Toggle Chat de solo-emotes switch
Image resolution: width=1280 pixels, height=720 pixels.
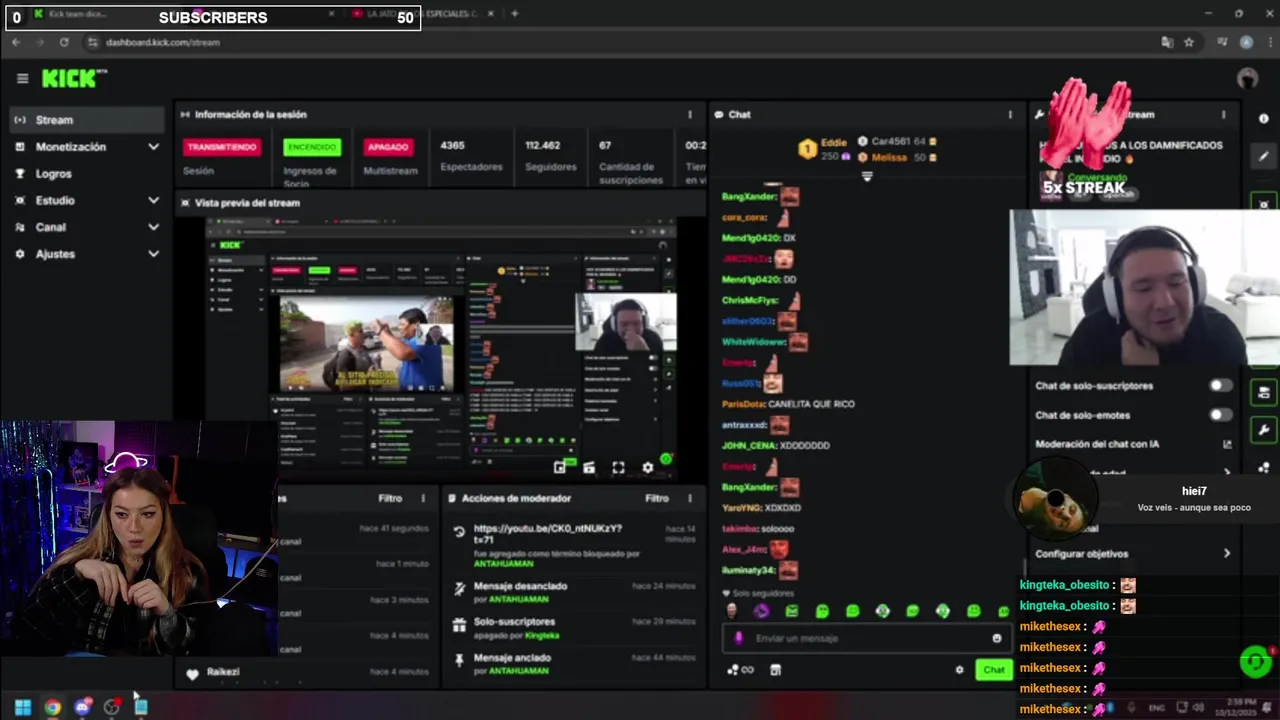coord(1220,415)
